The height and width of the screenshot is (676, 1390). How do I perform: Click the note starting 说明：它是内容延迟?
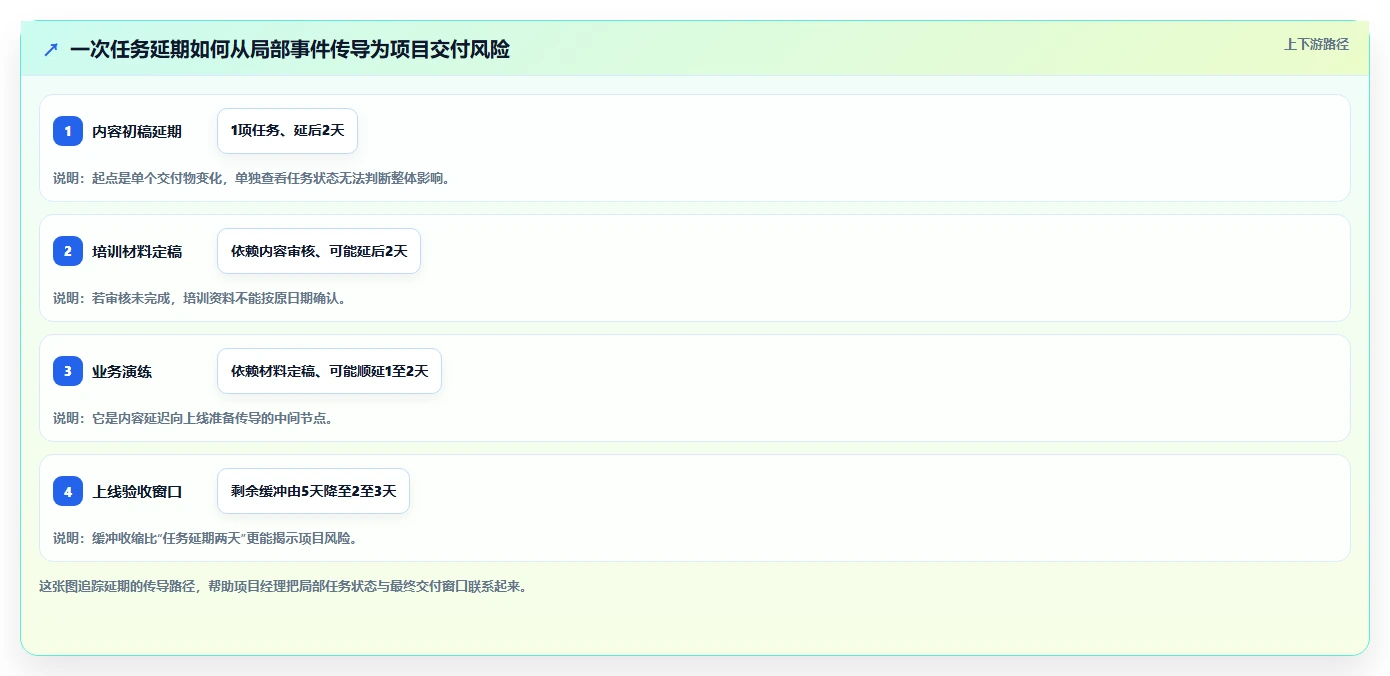193,418
